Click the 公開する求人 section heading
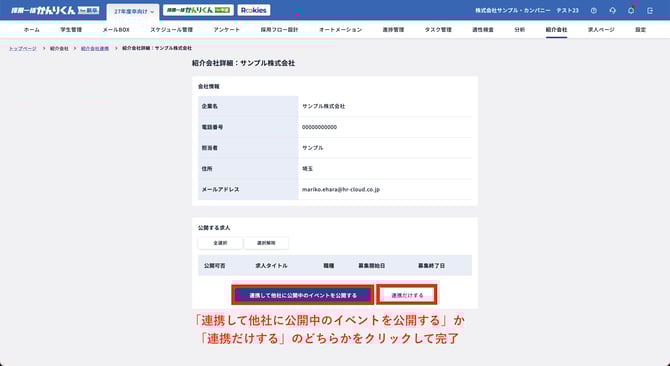The height and width of the screenshot is (366, 670). pyautogui.click(x=214, y=228)
